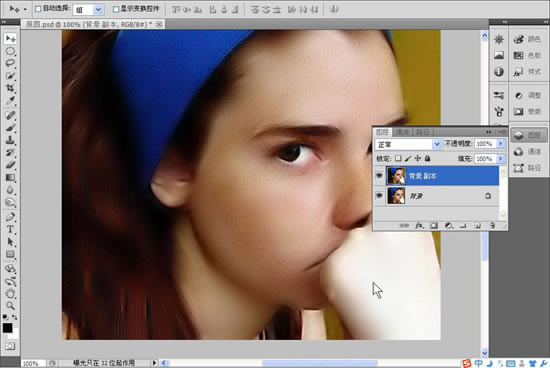Open the 组 auto-select dropdown

[x=99, y=10]
